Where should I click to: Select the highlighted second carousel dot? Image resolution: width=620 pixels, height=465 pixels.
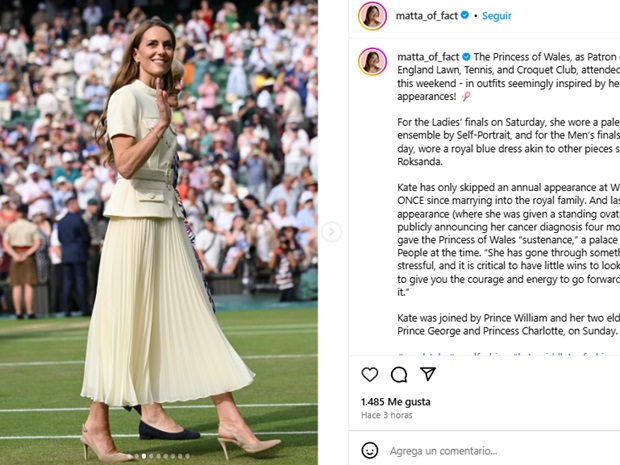click(144, 456)
